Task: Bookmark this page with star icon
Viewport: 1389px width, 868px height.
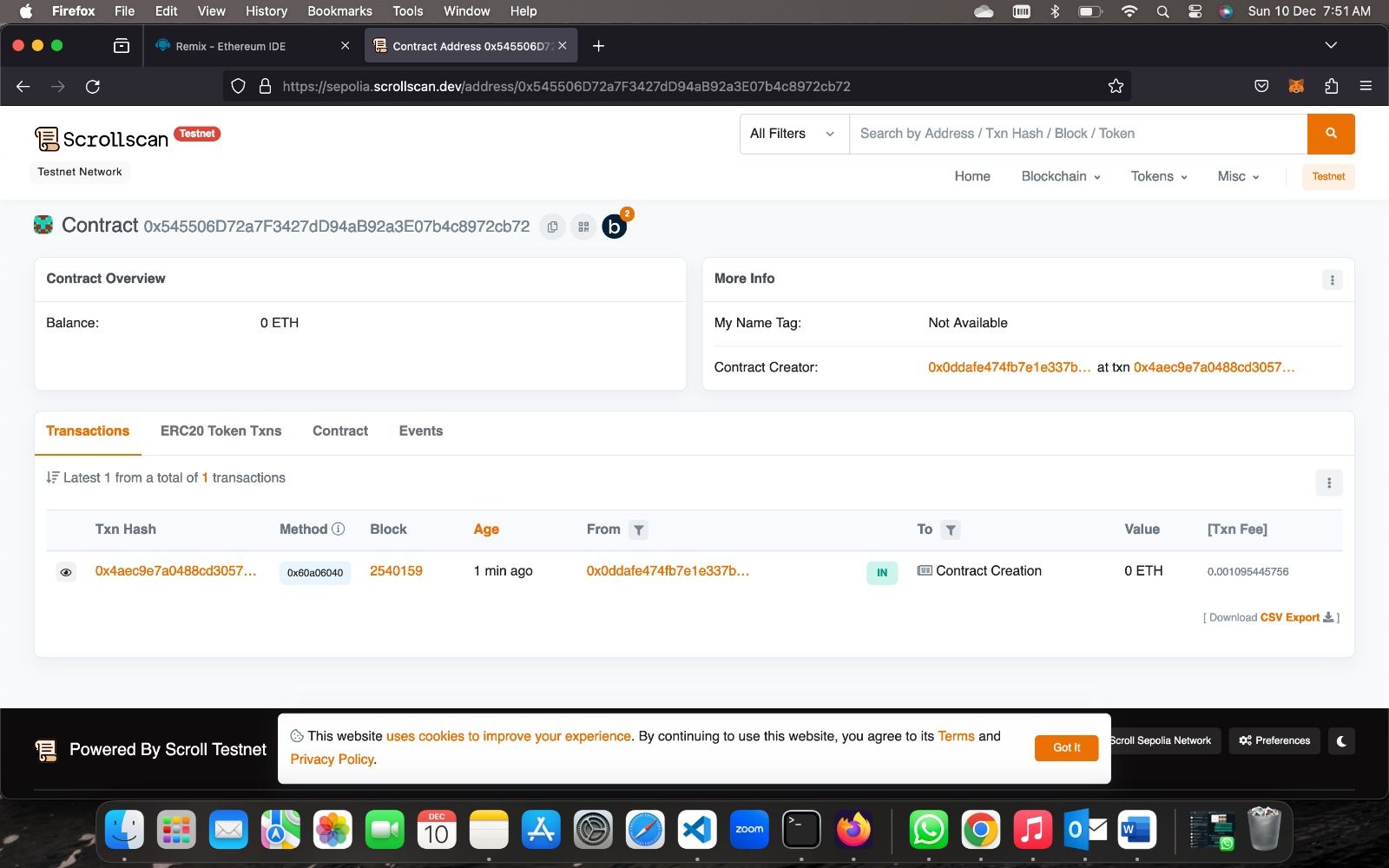Action: (1116, 86)
